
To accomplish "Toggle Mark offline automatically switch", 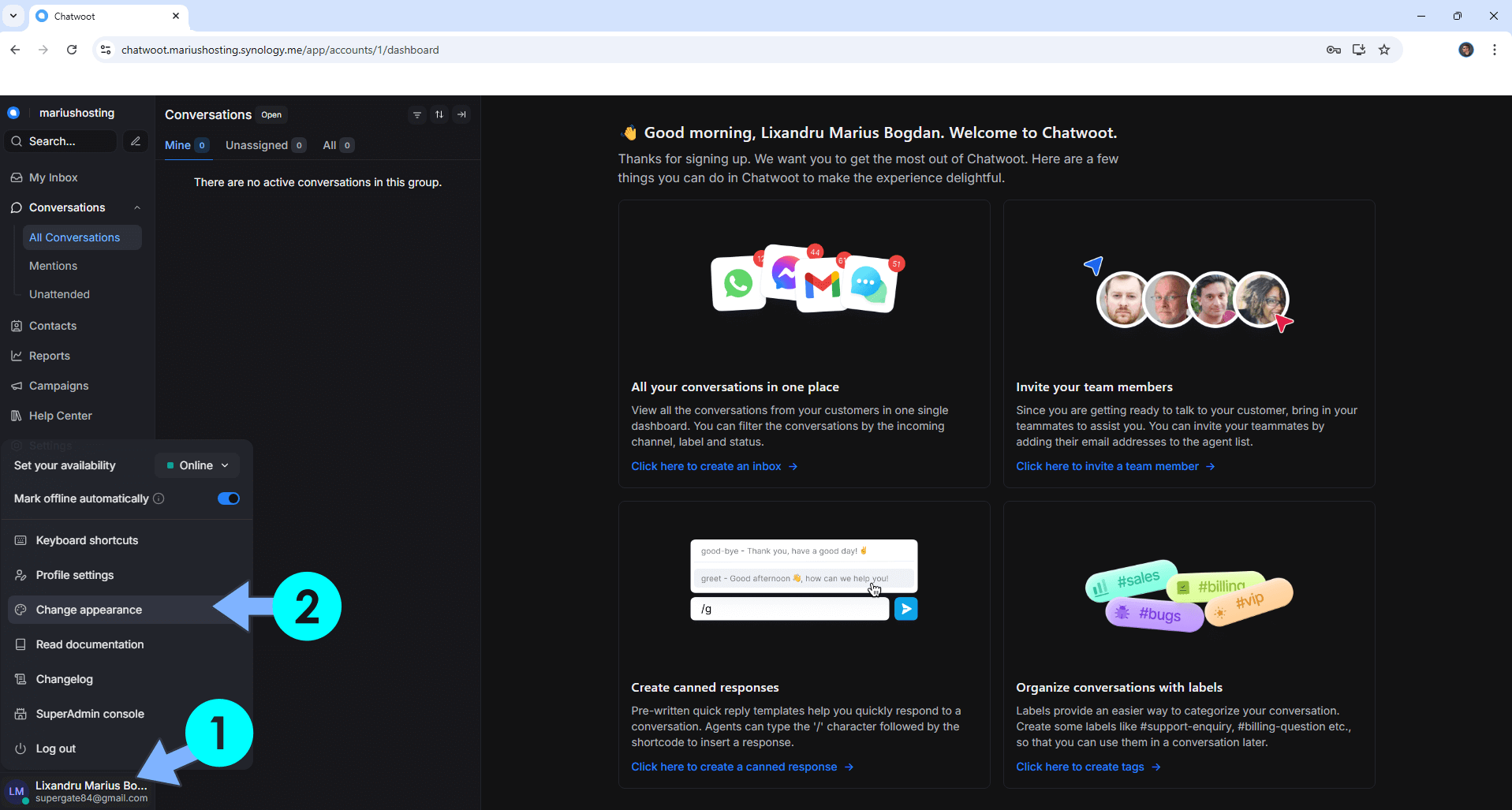I will click(x=229, y=498).
